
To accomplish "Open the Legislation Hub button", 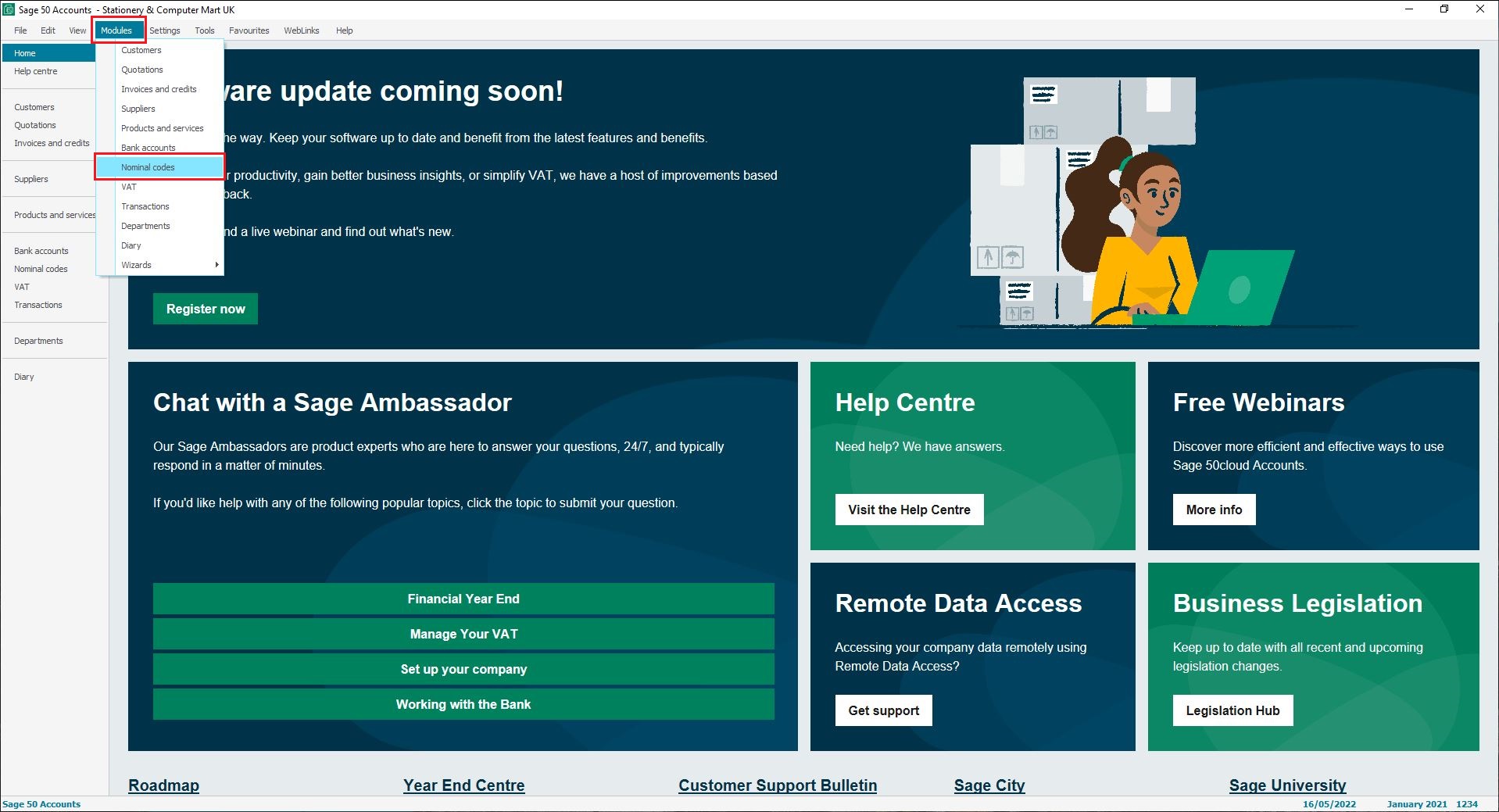I will [1232, 710].
